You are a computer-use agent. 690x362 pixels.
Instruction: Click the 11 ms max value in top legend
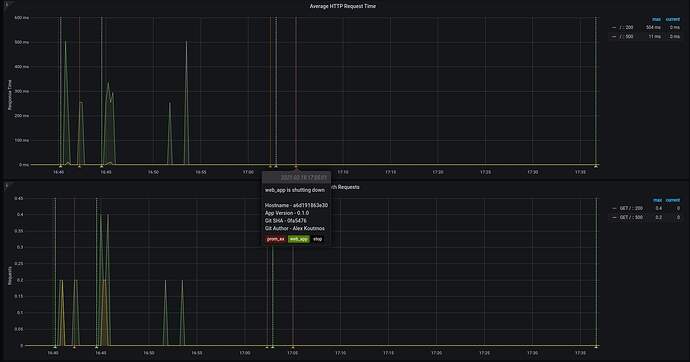654,37
